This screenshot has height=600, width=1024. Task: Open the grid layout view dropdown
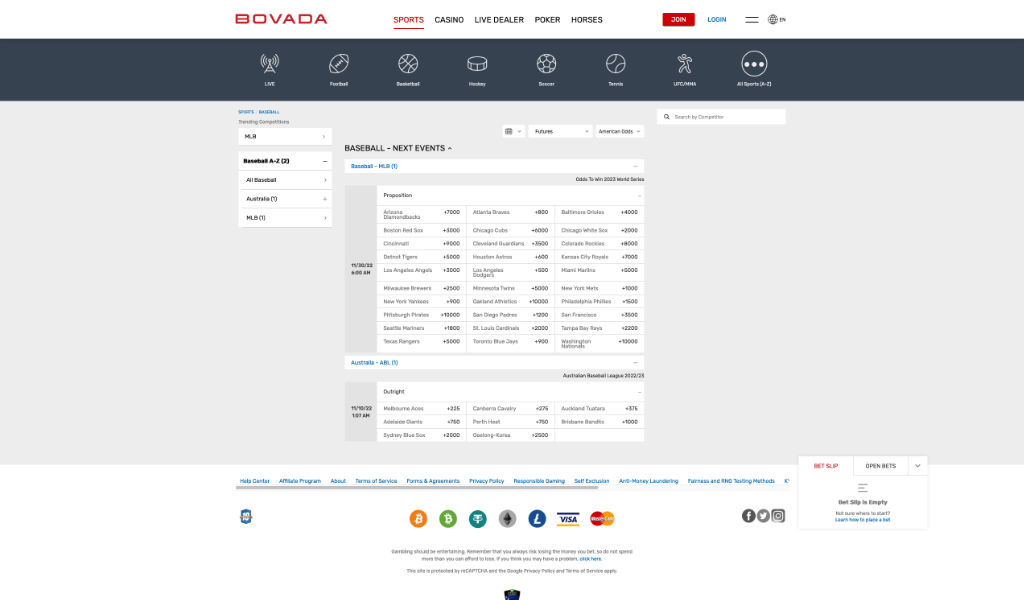[x=513, y=131]
